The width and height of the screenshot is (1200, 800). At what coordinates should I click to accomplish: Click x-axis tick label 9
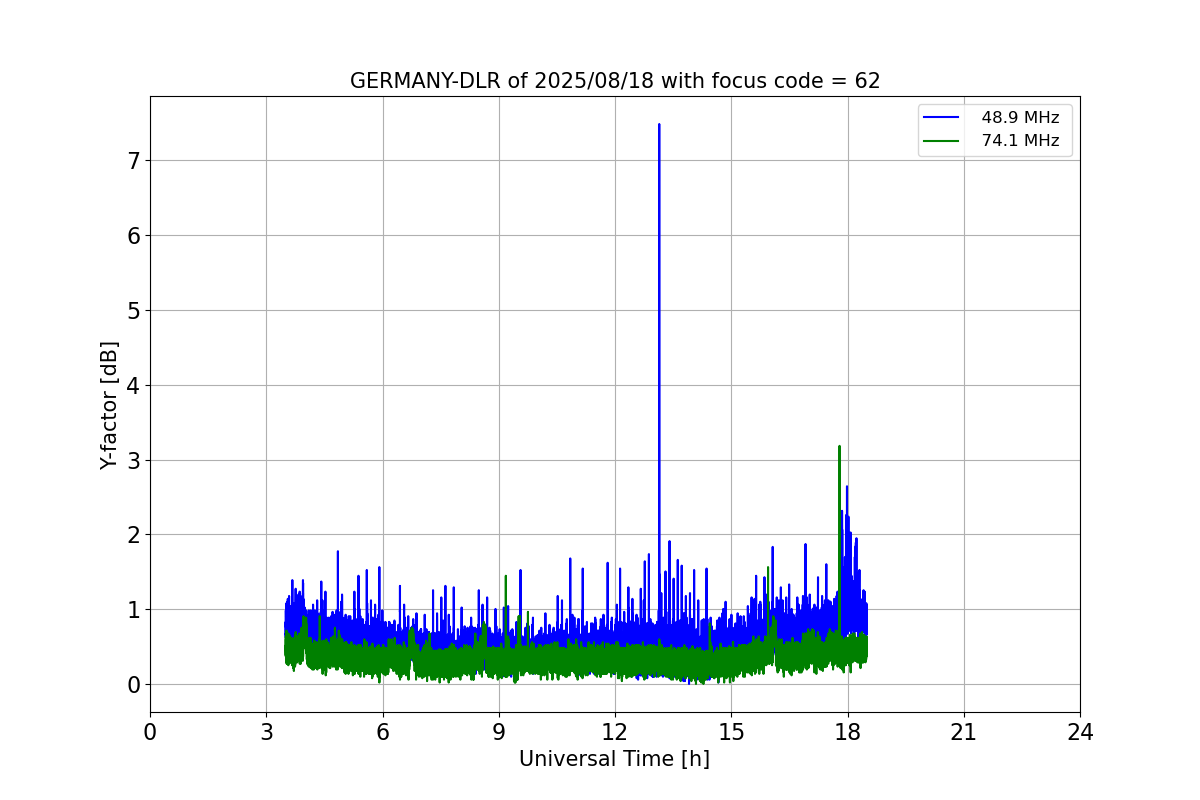pos(499,732)
